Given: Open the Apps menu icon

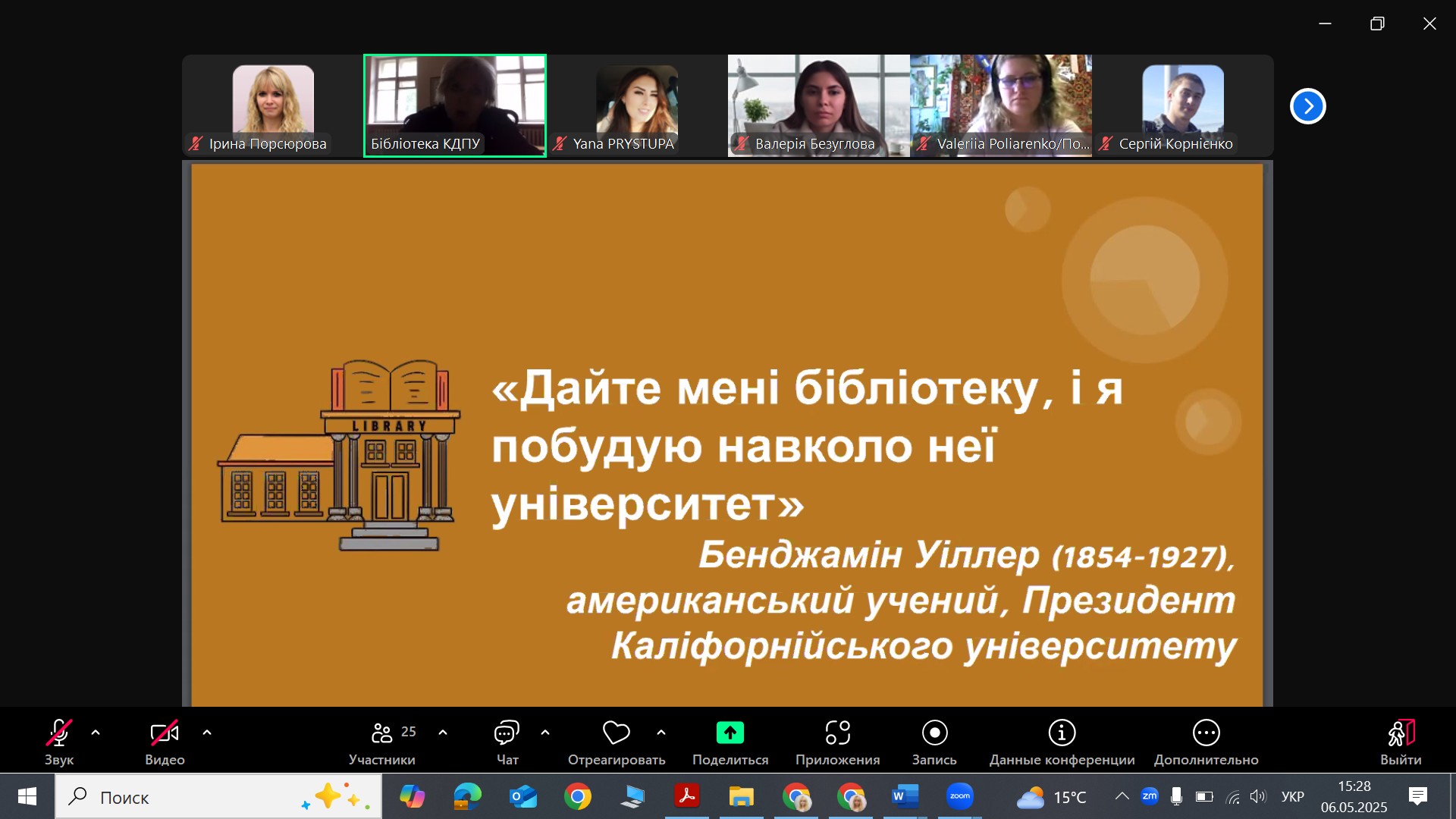Looking at the screenshot, I should (837, 733).
